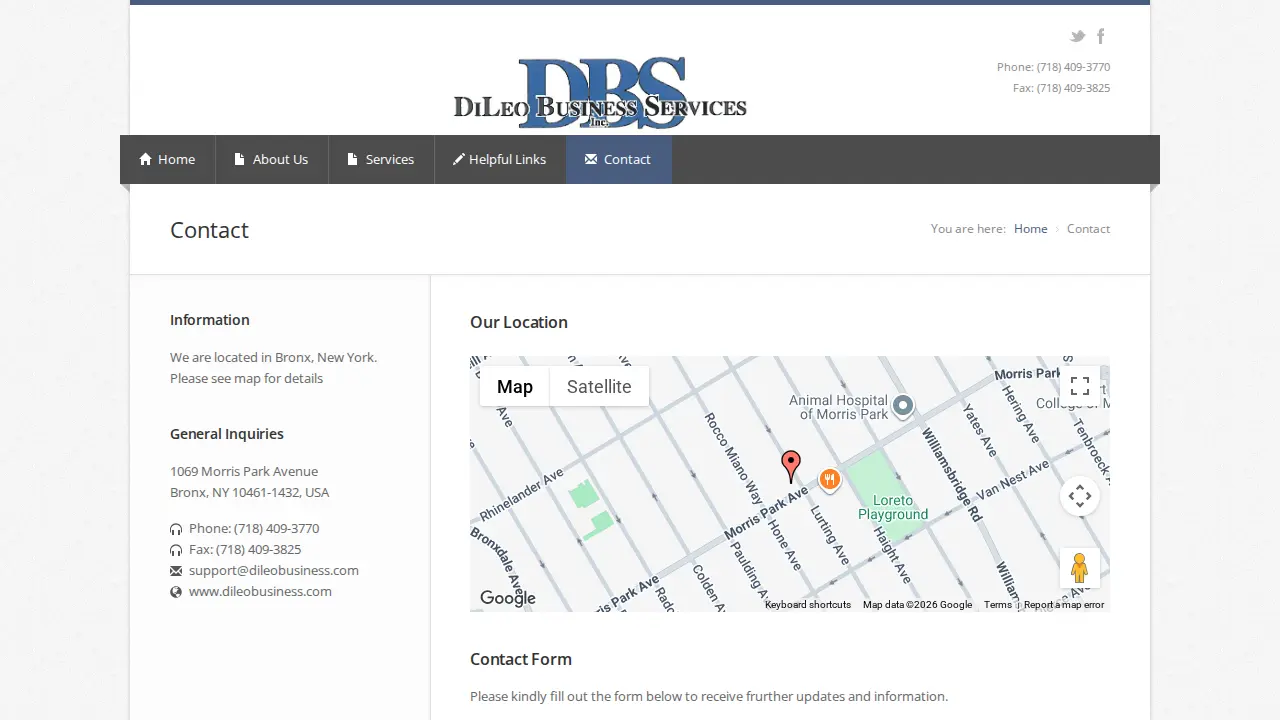
Task: Open the map camera controls button
Action: [x=1080, y=496]
